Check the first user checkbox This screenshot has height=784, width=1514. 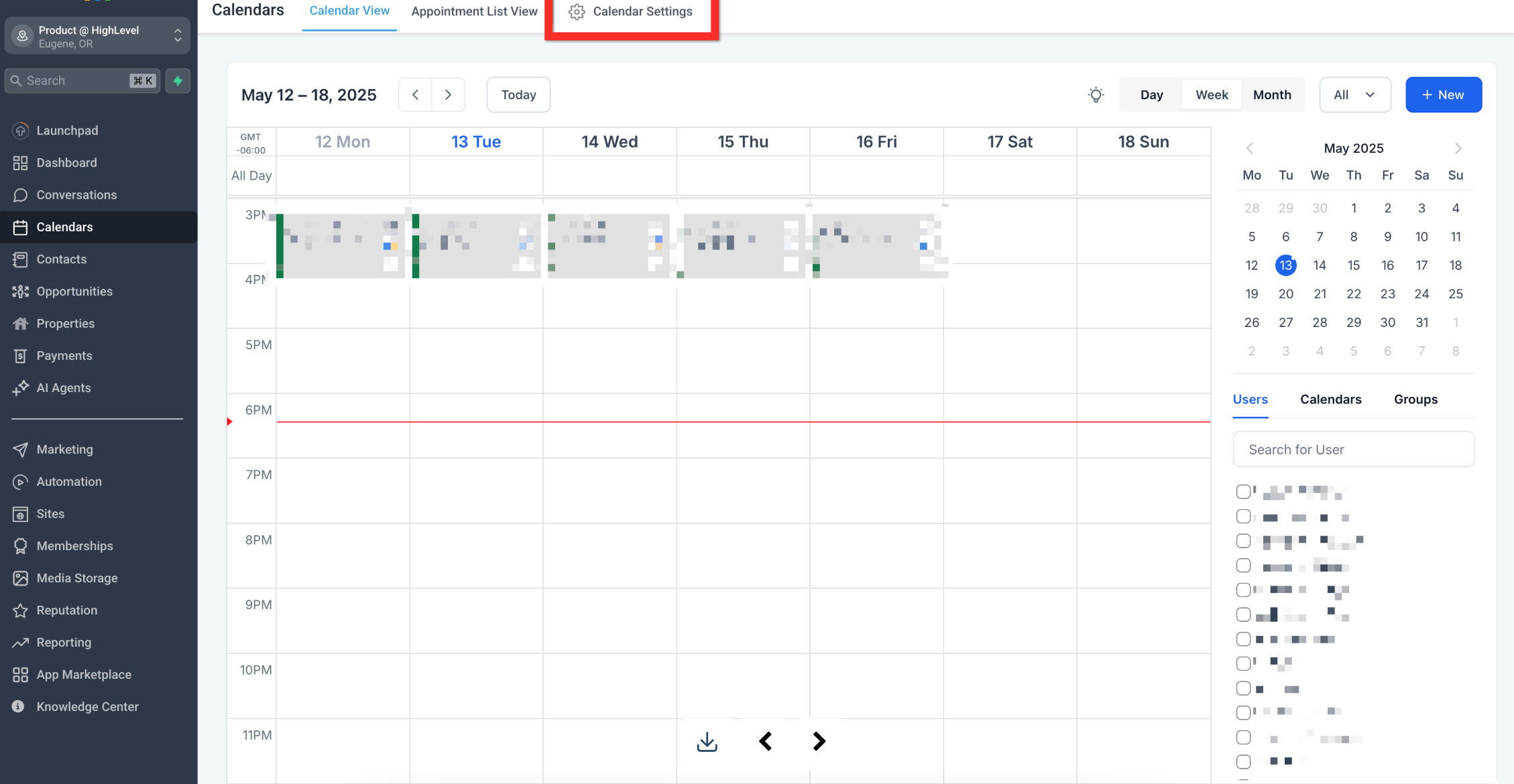[x=1243, y=491]
